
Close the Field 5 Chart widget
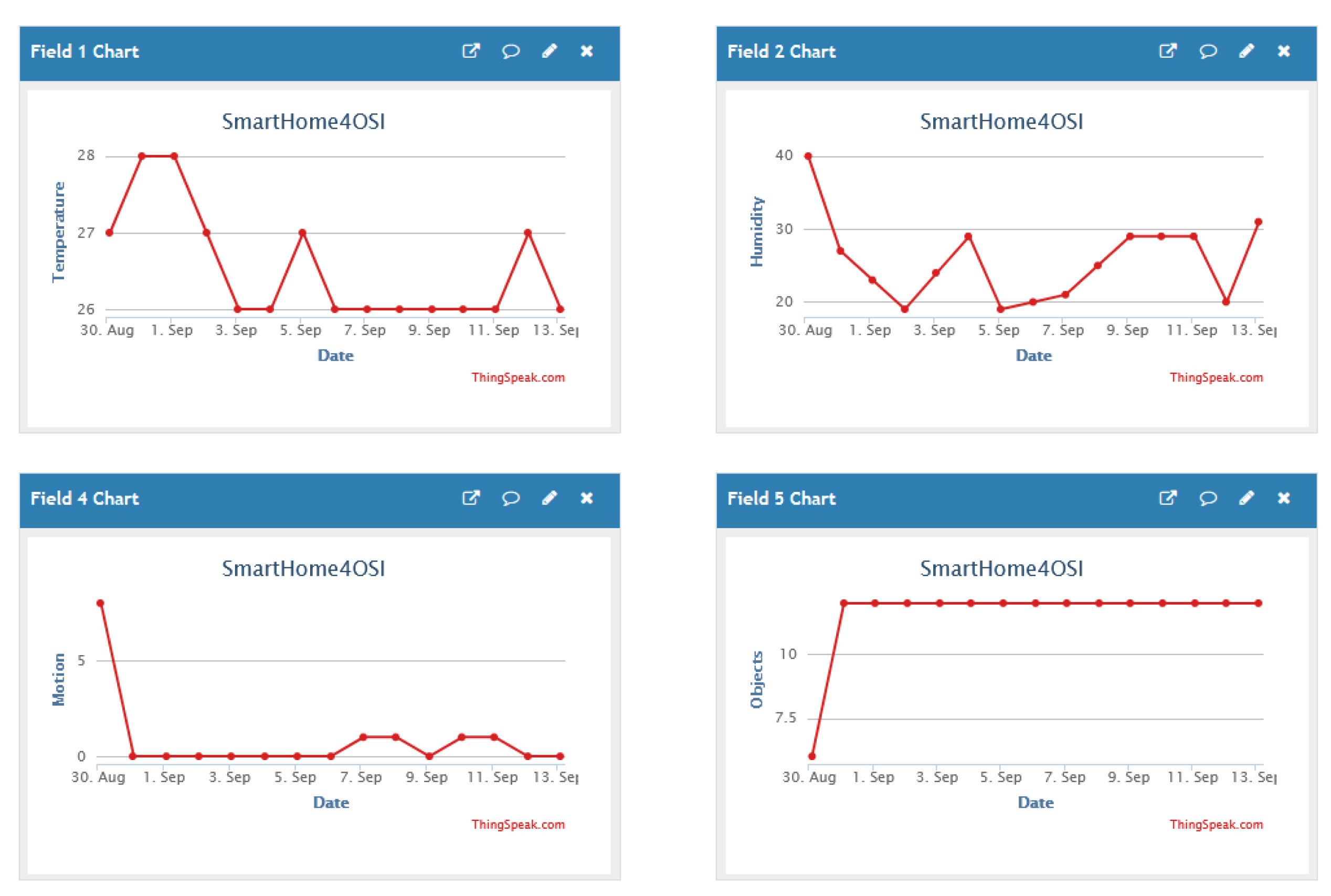(1283, 498)
